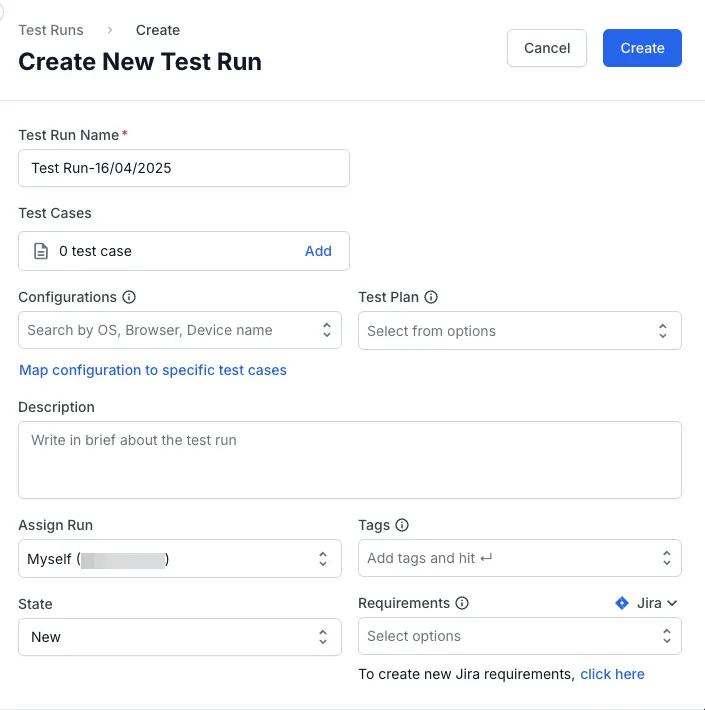Click the Jira diamond logo icon
Viewport: 705px width, 710px height.
pos(622,603)
